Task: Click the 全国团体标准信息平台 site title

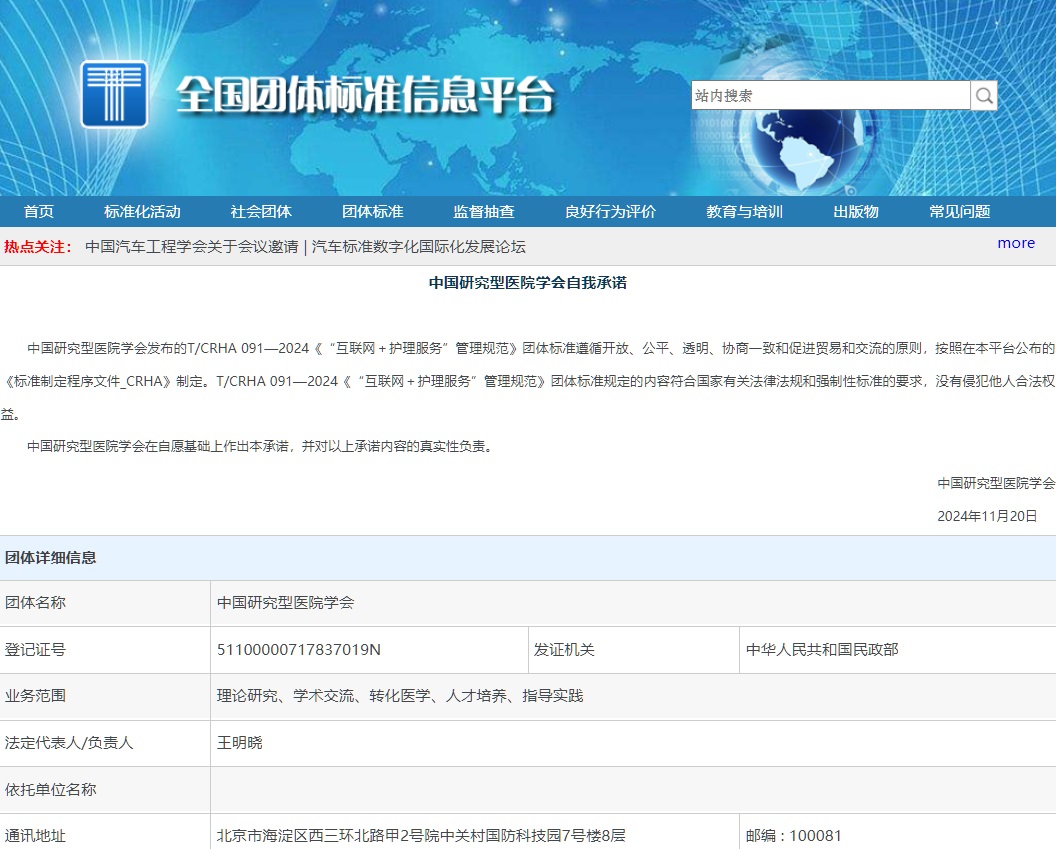Action: coord(365,94)
